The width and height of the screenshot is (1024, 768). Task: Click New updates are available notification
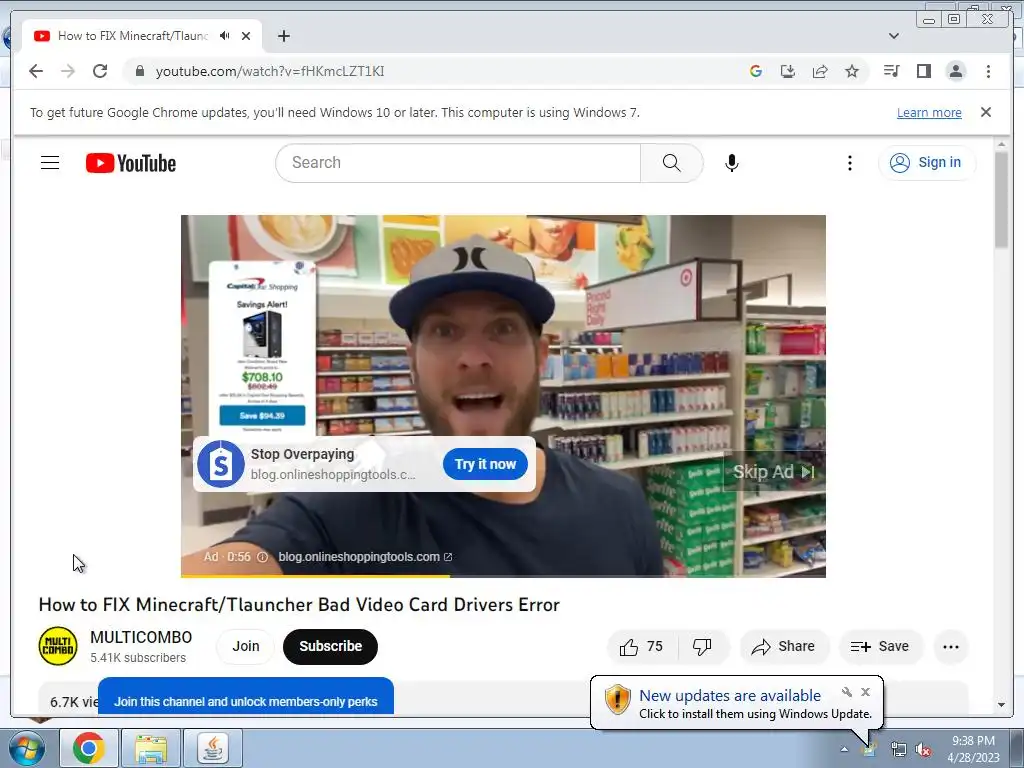[x=730, y=696]
